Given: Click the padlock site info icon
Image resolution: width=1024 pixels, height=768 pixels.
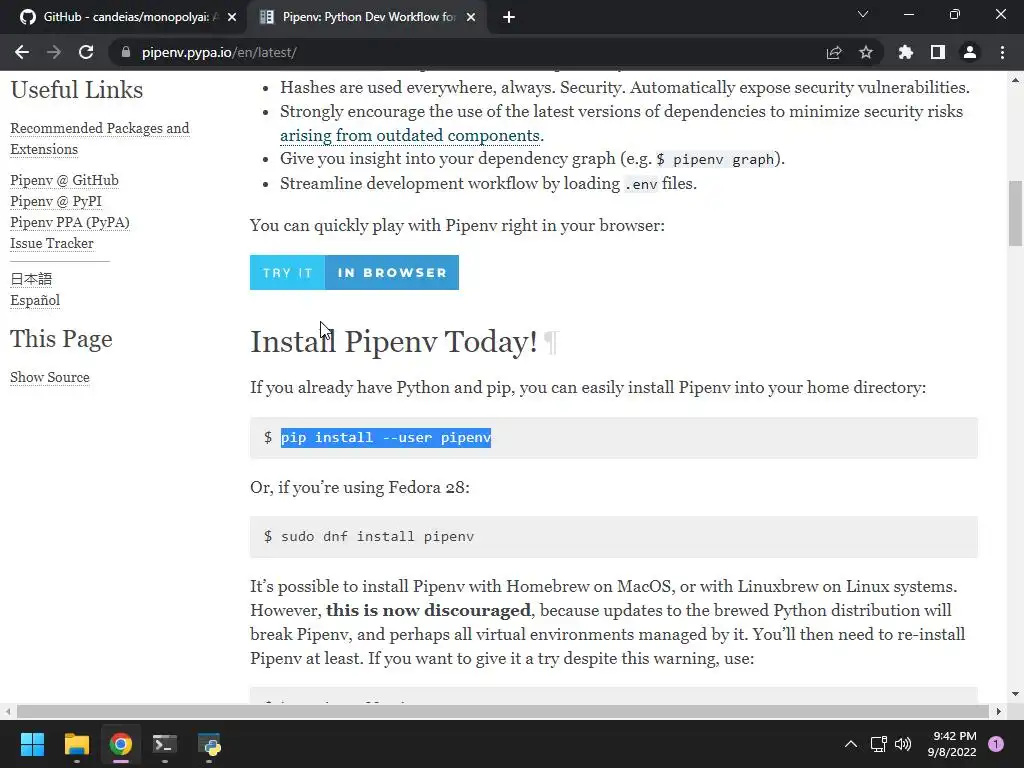Looking at the screenshot, I should coord(125,52).
